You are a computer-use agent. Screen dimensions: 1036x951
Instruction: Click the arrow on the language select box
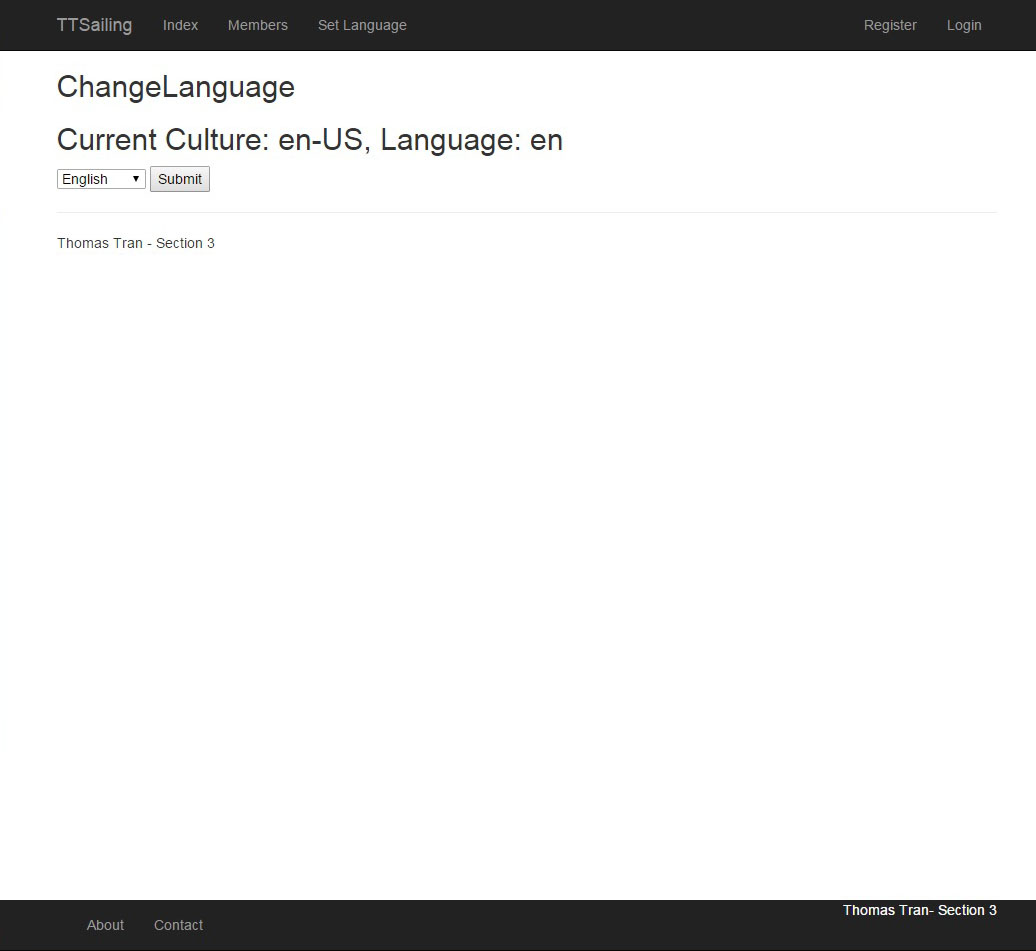pyautogui.click(x=136, y=179)
